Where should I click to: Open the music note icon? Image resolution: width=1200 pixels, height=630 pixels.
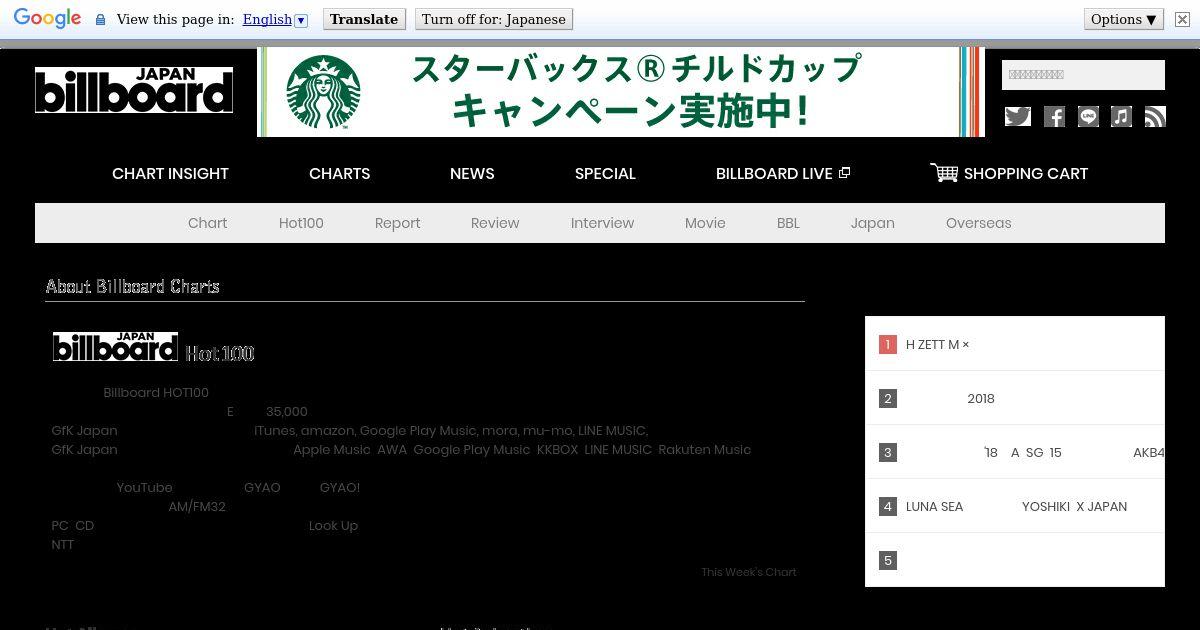coord(1121,117)
